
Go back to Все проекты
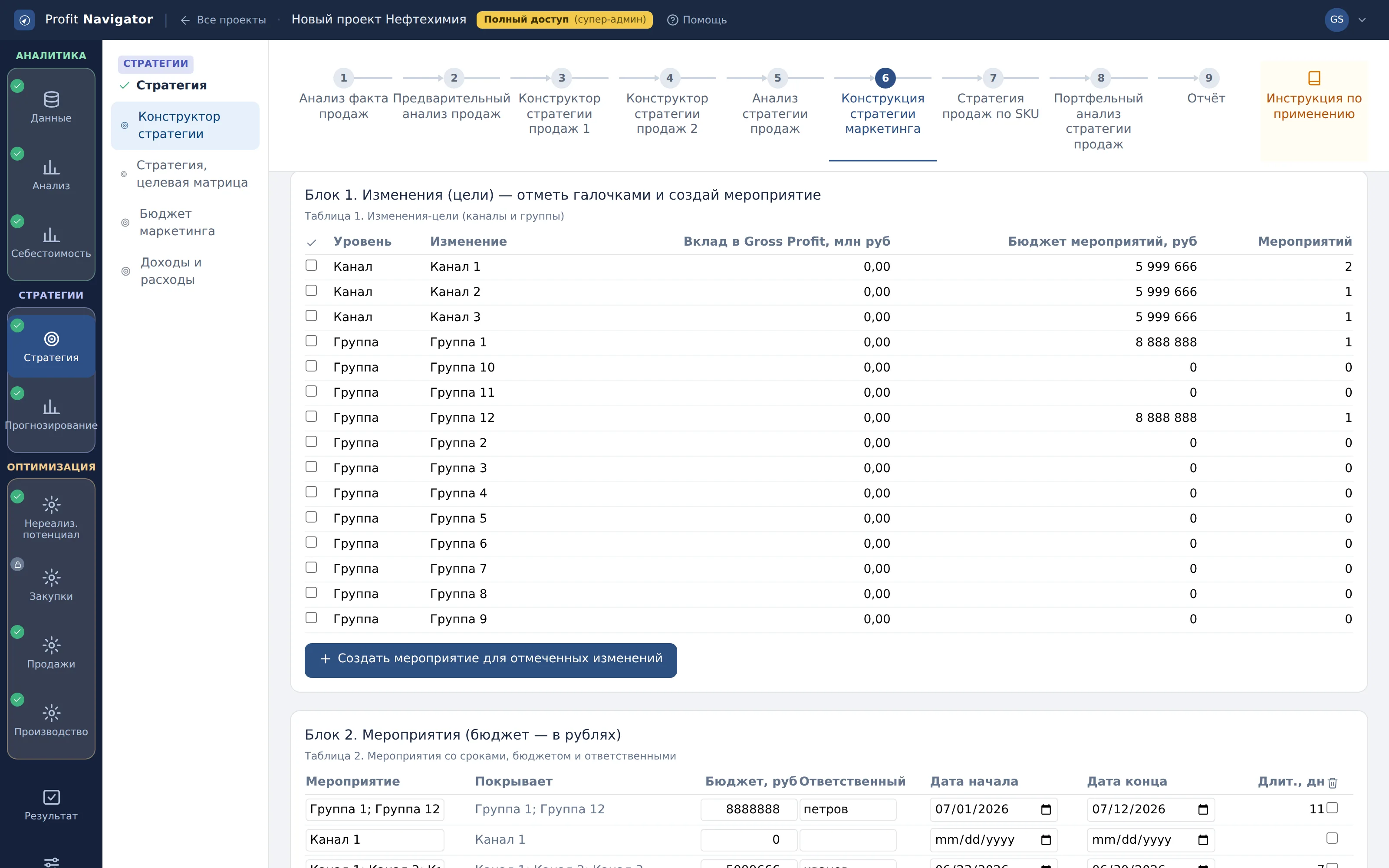[x=223, y=20]
